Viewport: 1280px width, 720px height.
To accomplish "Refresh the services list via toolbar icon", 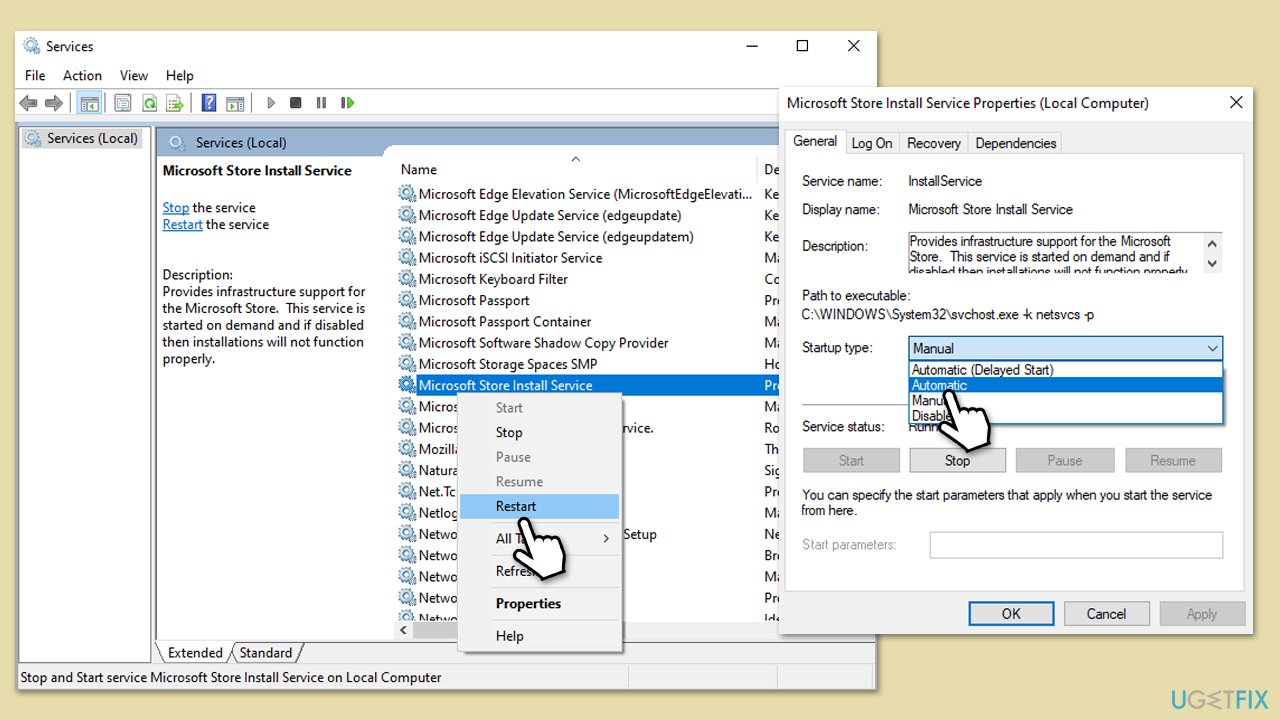I will pos(148,102).
